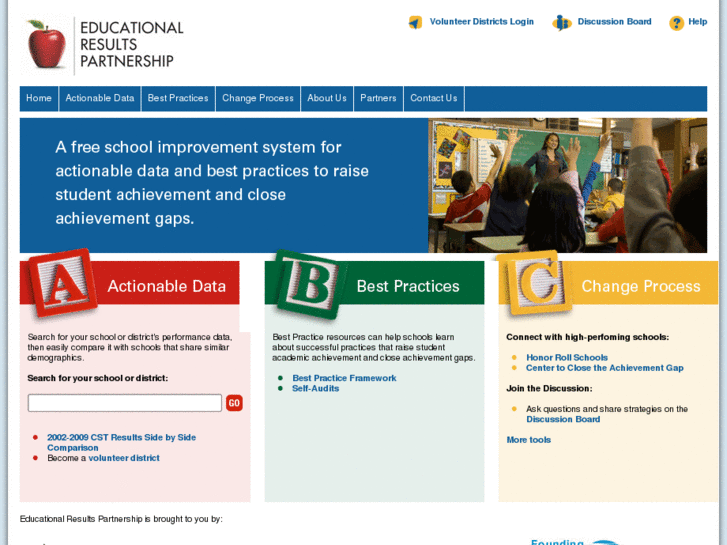Click the Best Practices green heading
The width and height of the screenshot is (727, 545).
[x=408, y=286]
